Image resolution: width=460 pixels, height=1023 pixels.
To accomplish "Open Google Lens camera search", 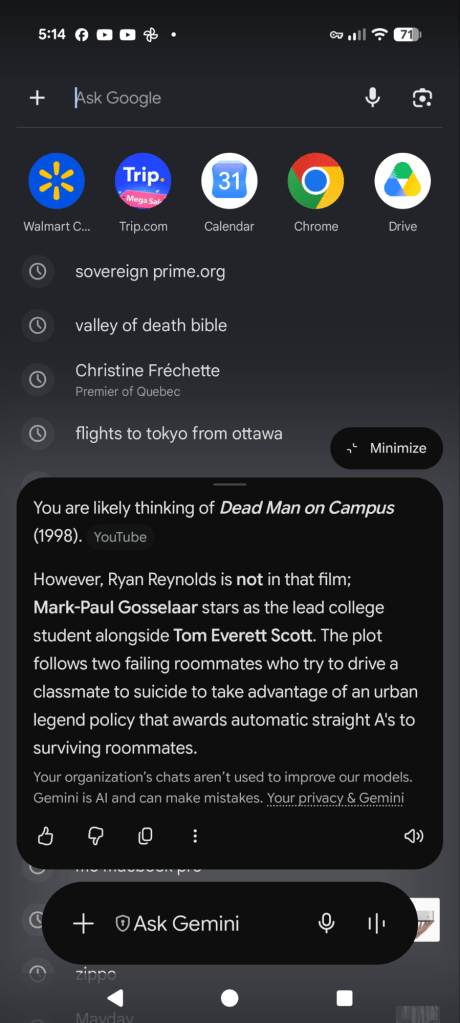I will tap(423, 98).
